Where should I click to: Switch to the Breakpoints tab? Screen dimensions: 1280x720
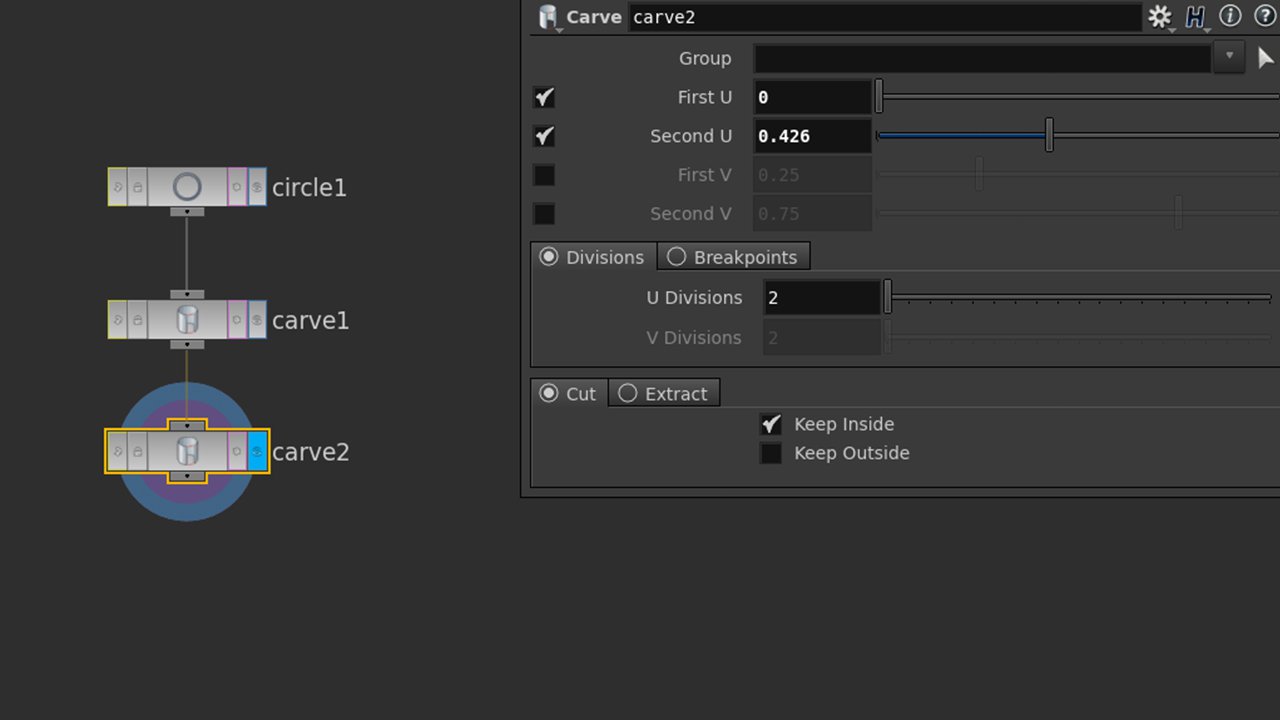(x=733, y=257)
